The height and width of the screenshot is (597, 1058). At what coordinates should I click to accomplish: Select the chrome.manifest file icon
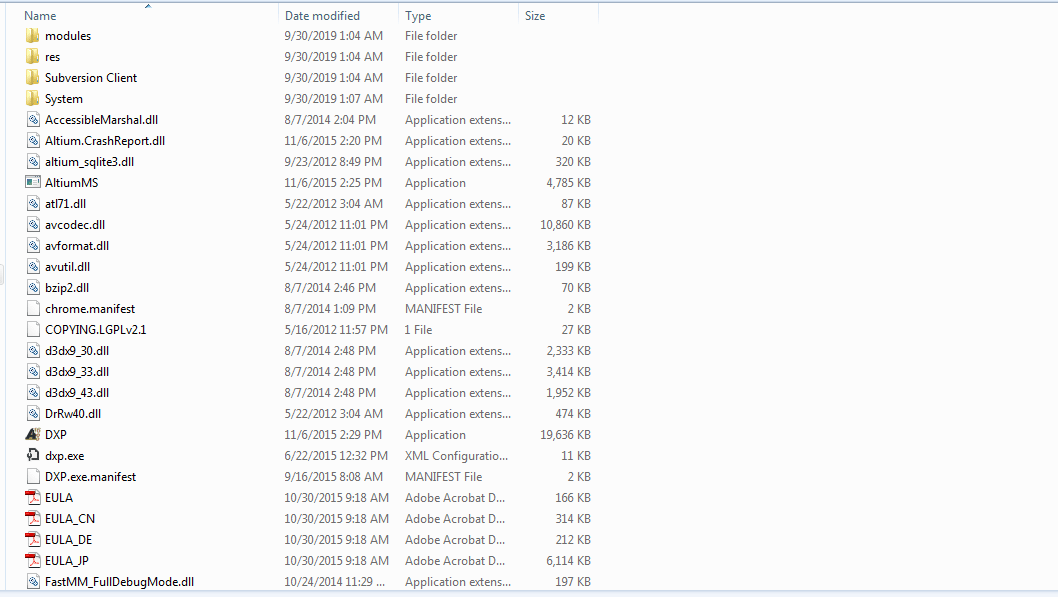click(32, 309)
